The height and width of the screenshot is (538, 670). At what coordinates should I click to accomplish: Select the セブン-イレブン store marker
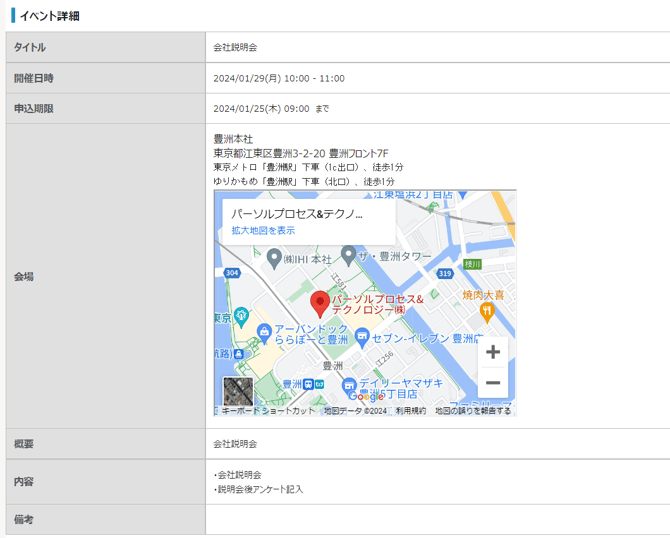pyautogui.click(x=362, y=340)
